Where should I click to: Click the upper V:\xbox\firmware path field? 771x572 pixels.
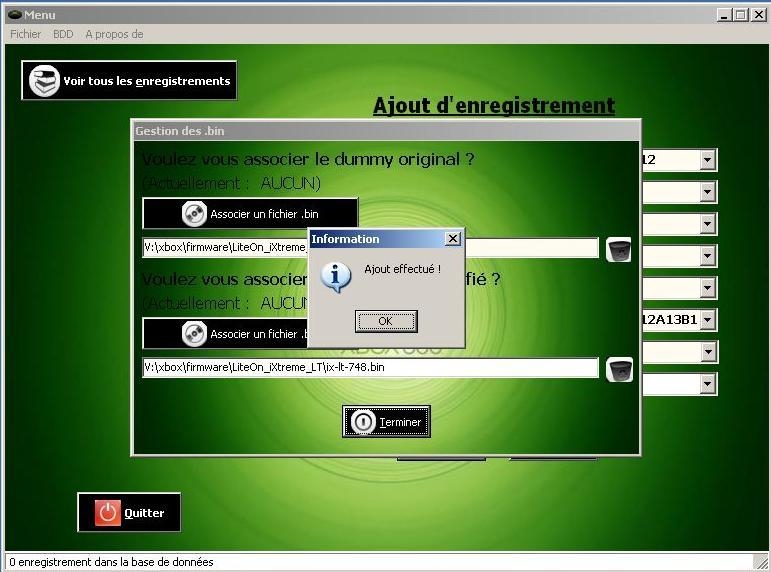(x=370, y=247)
